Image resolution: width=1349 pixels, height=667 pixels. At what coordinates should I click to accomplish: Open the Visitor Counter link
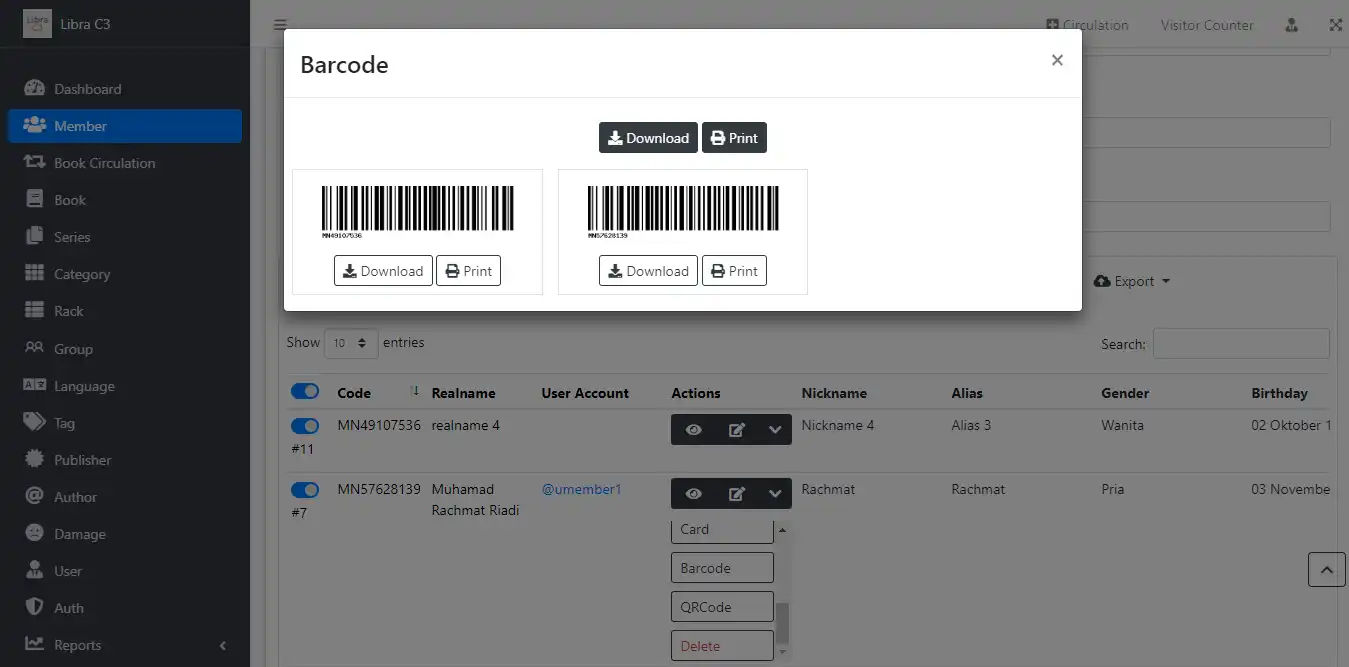coord(1207,25)
